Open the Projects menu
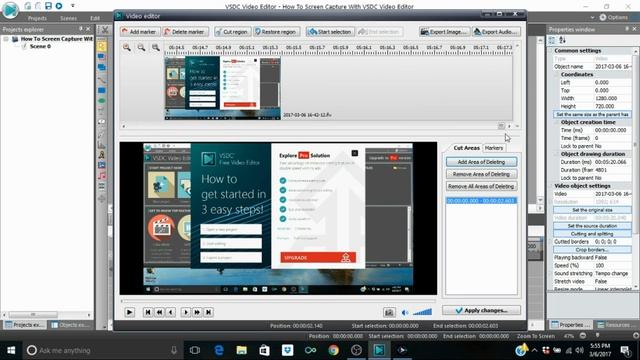Viewport: 640px width, 360px height. click(37, 18)
